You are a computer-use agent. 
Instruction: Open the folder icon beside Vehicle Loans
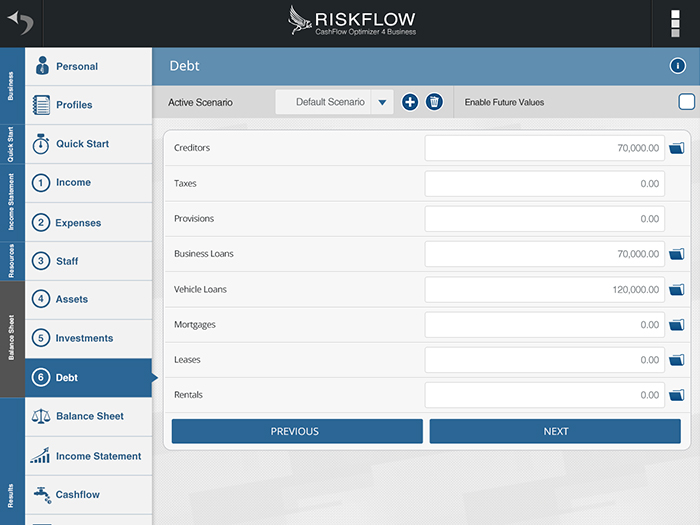tap(677, 290)
